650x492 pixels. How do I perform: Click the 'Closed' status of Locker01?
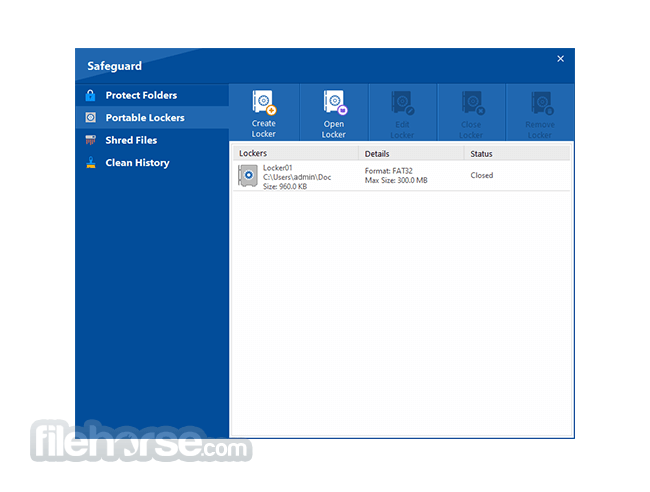click(x=482, y=175)
